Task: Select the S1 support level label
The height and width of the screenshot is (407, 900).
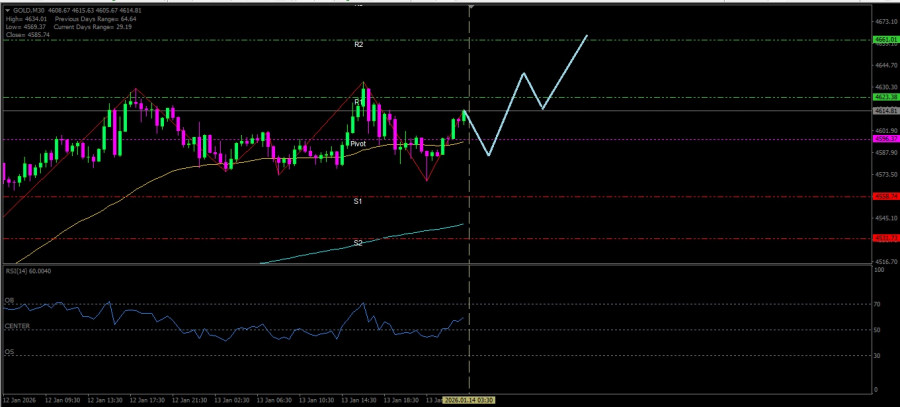Action: pos(357,201)
